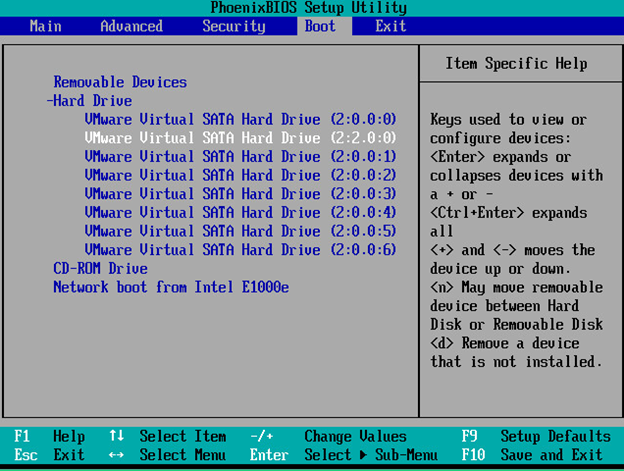Pick SATA Hard Drive (2:0.0:5)
Viewport: 624px width, 471px height.
click(x=240, y=231)
